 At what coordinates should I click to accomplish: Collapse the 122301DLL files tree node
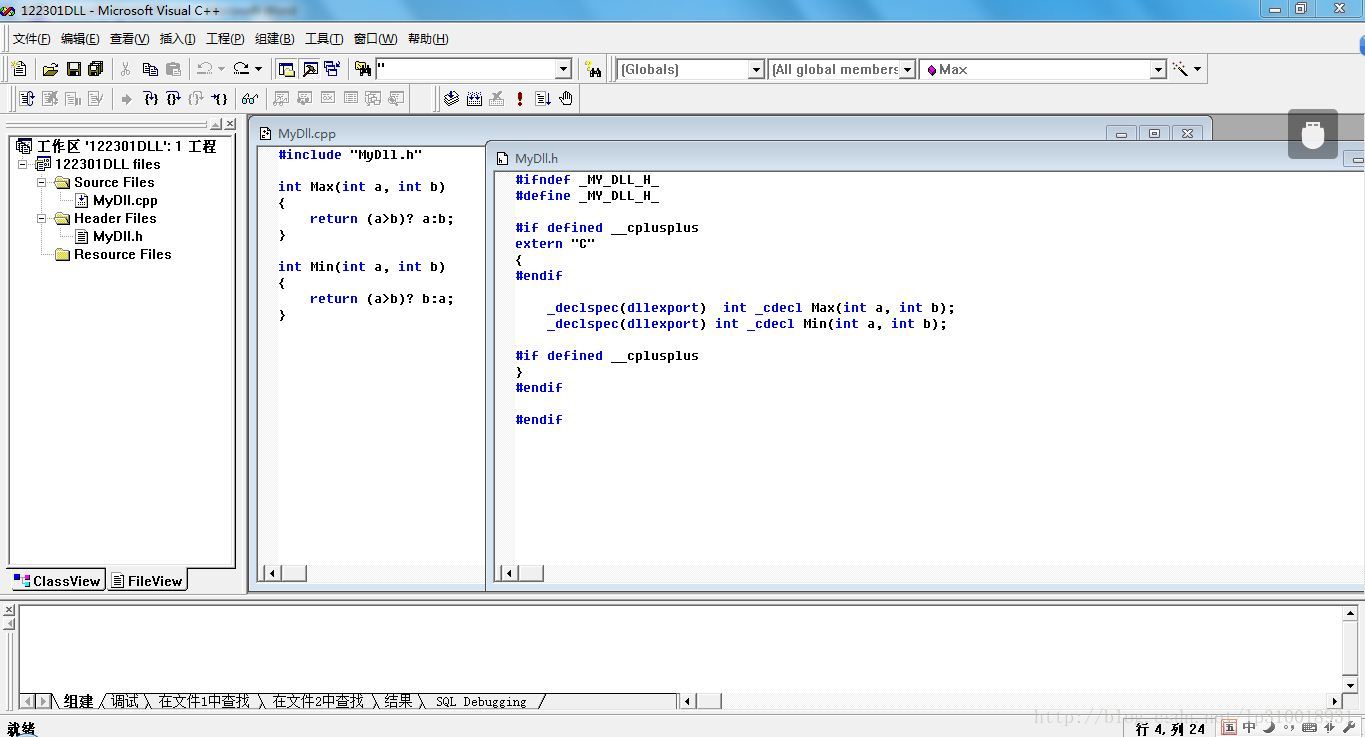pos(23,164)
